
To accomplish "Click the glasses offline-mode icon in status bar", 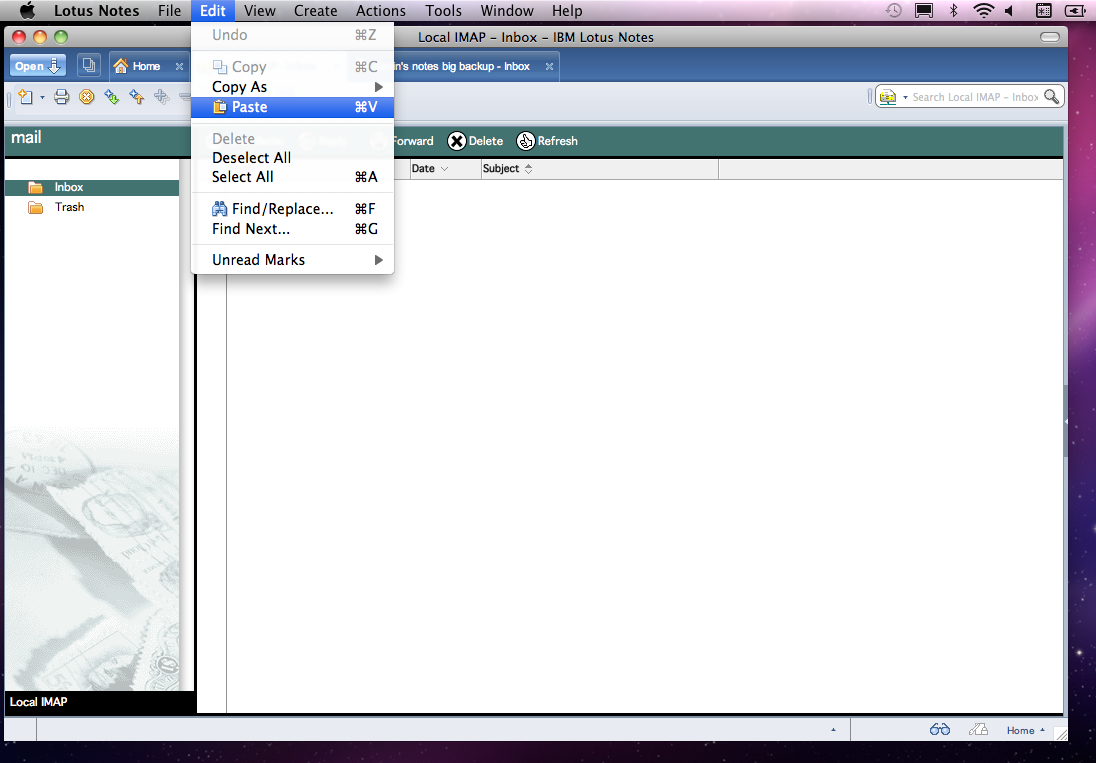I will pyautogui.click(x=939, y=730).
